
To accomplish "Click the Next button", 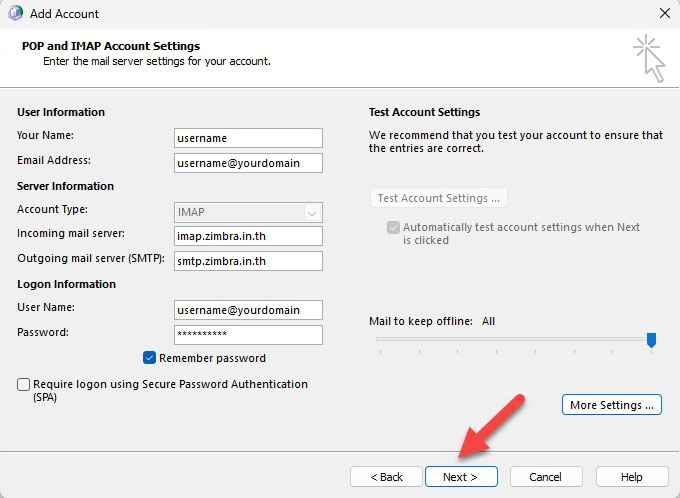I will click(x=460, y=477).
